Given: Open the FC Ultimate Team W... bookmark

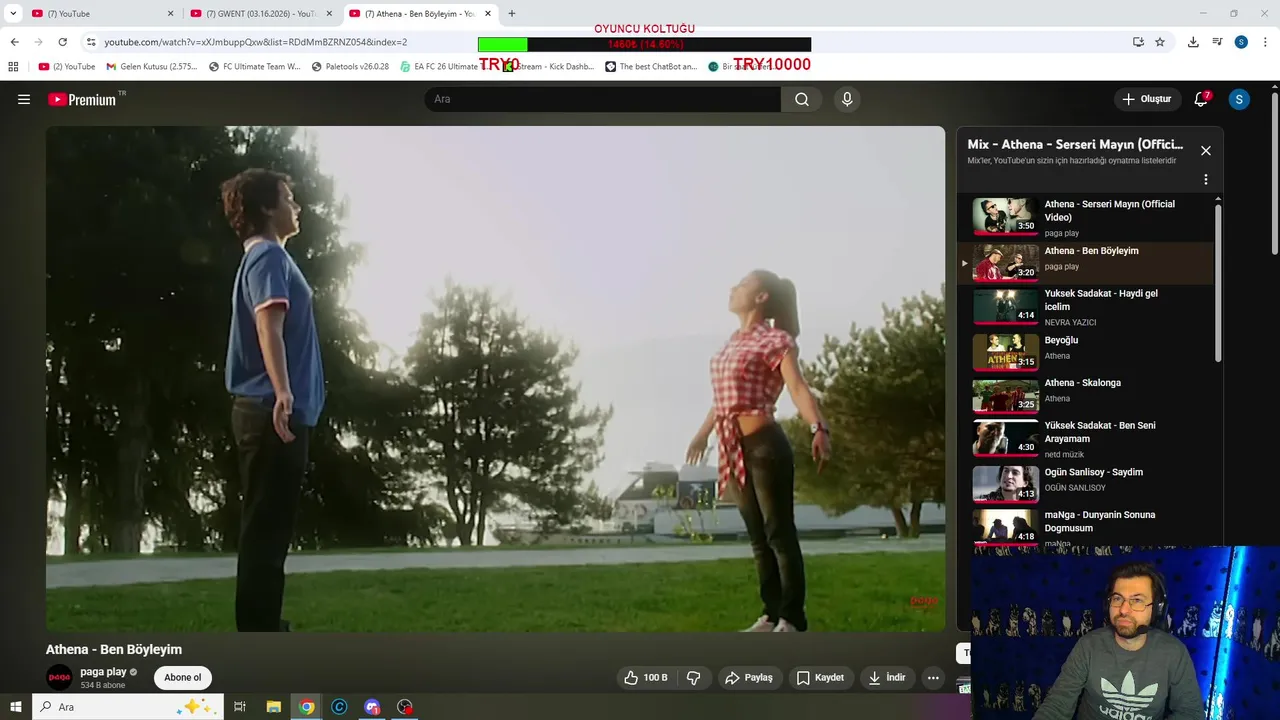Looking at the screenshot, I should pos(254,67).
